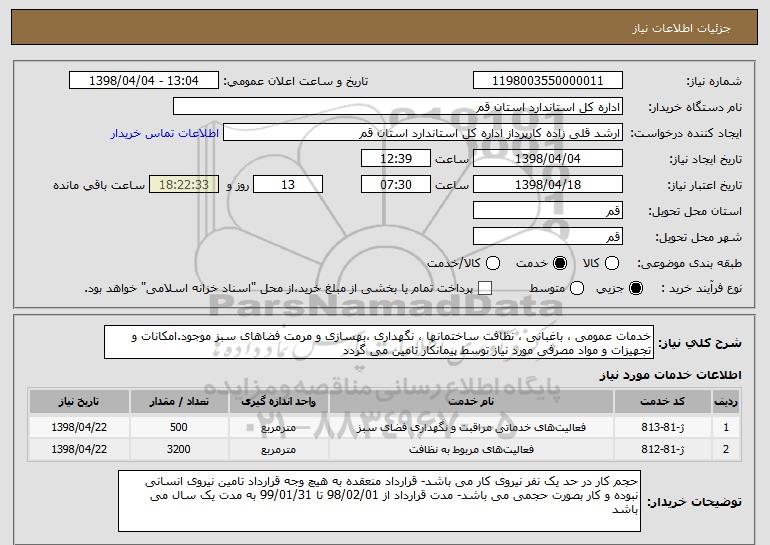Tick the Islamic treasury bonds payment checkbox
Screen dimensions: 770x545
[x=485, y=288]
